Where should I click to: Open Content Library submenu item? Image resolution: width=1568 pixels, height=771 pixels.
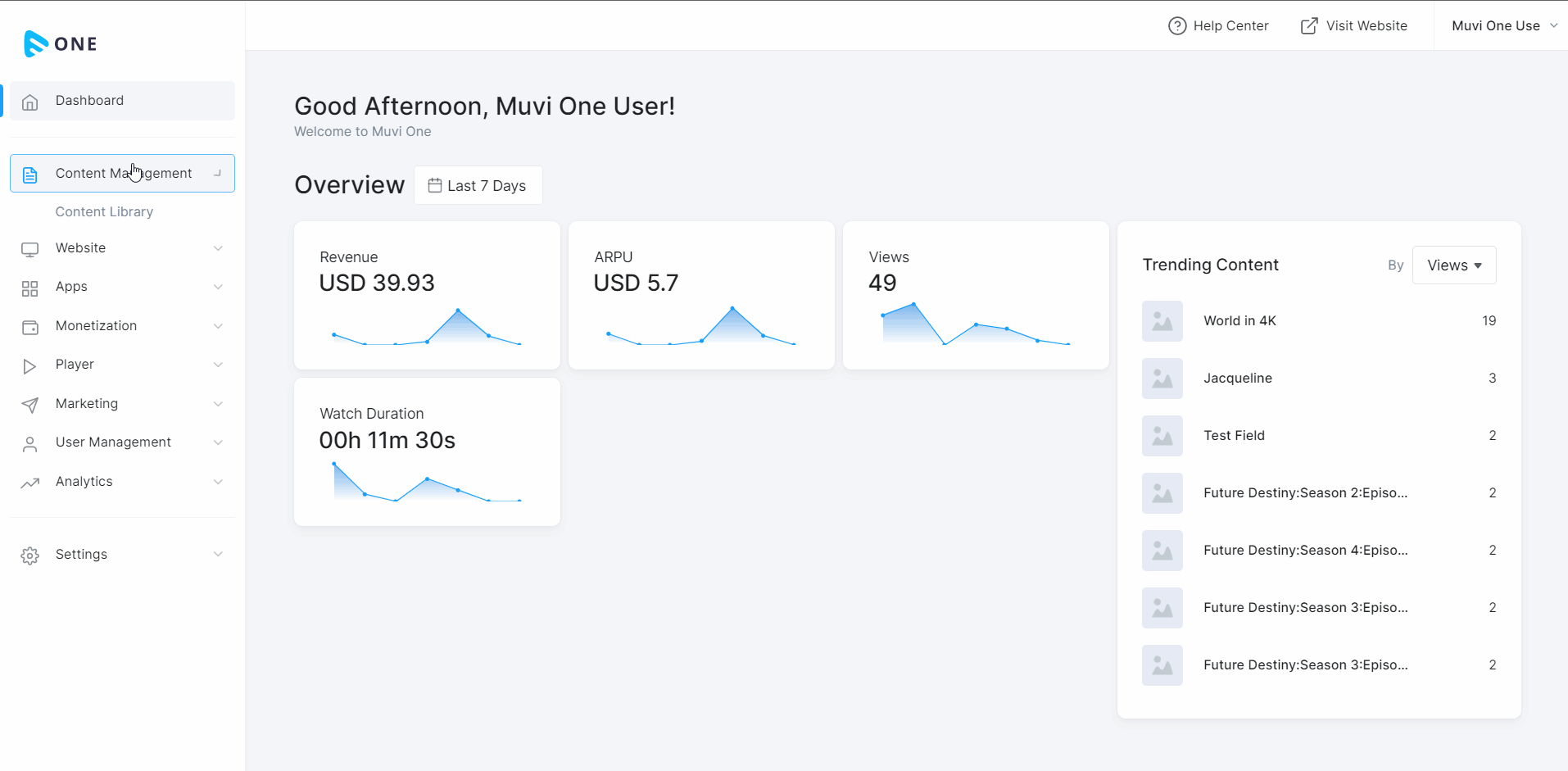pos(104,211)
